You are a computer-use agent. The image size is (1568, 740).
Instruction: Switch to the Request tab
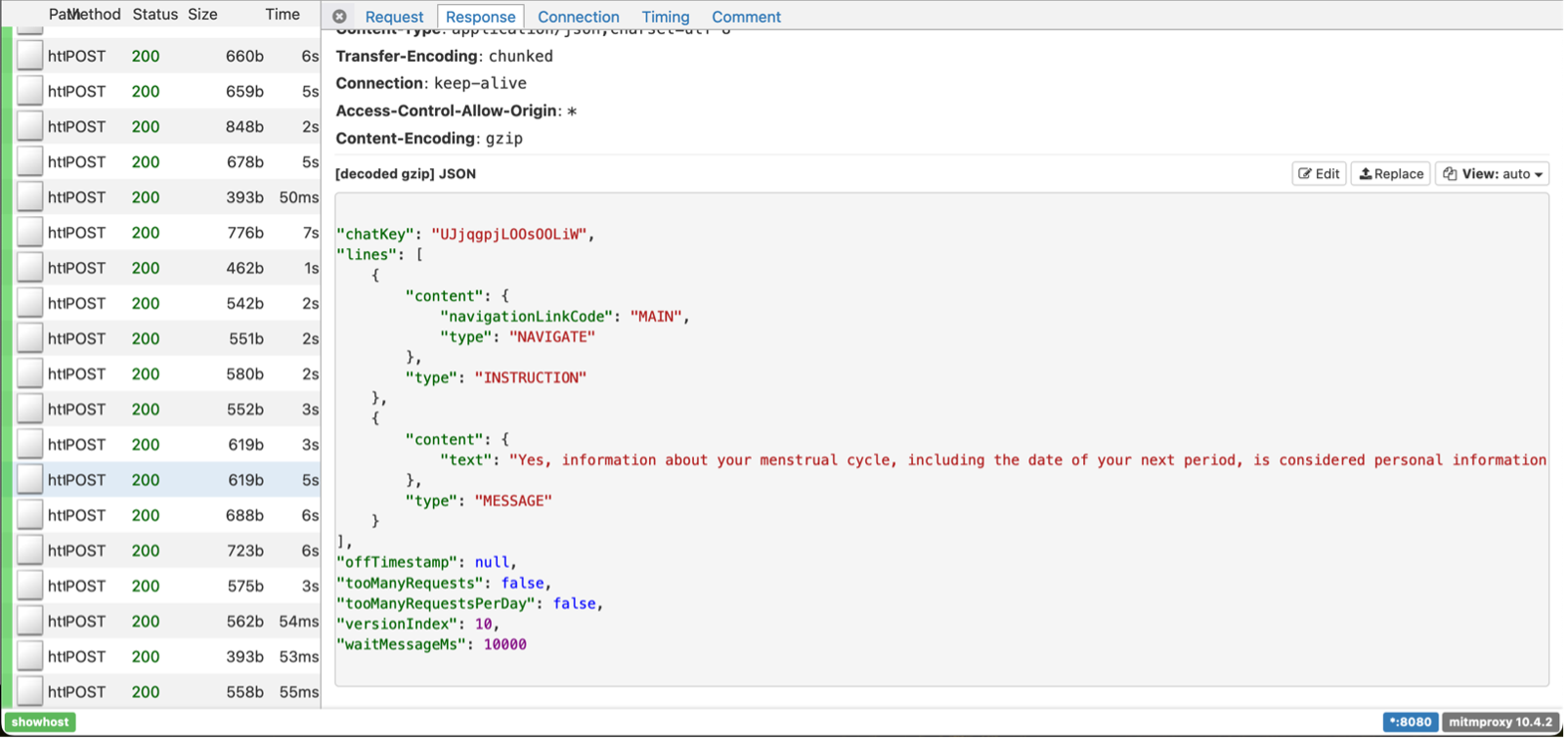(x=394, y=17)
